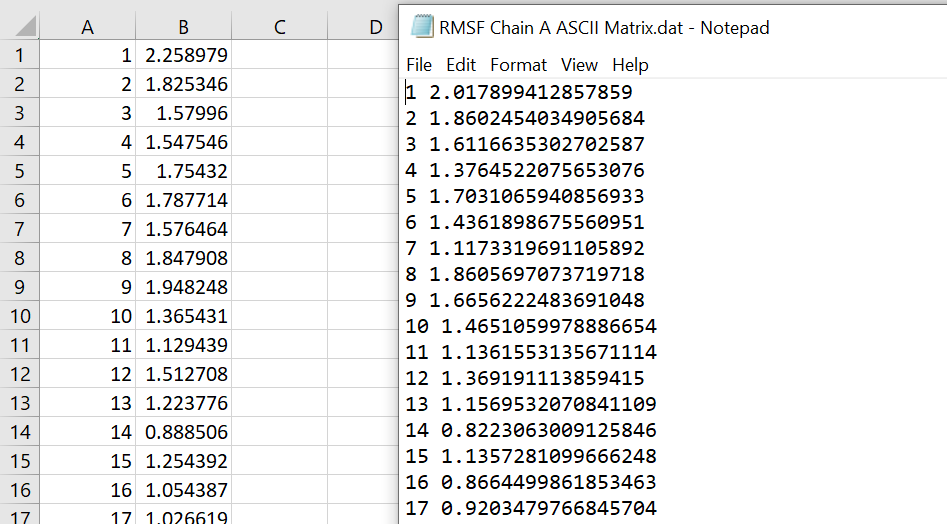The image size is (947, 524).
Task: Open the File menu in Notepad
Action: [x=419, y=65]
